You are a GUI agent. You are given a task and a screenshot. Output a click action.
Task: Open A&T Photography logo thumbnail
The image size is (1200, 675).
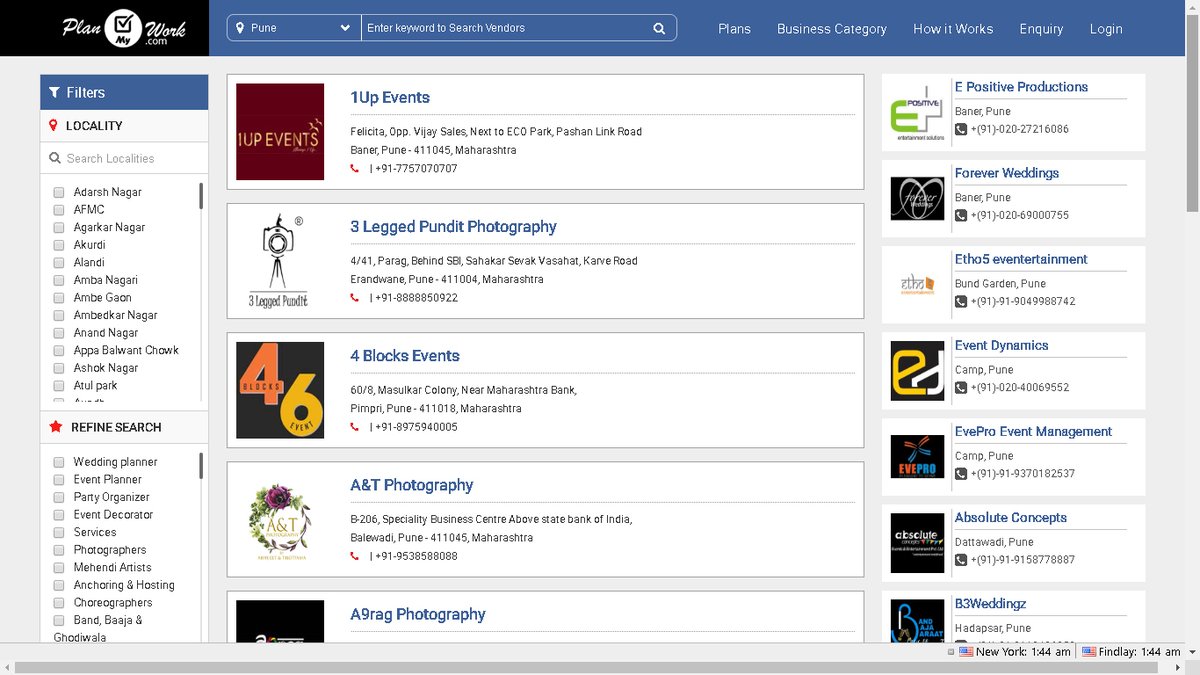coord(280,519)
